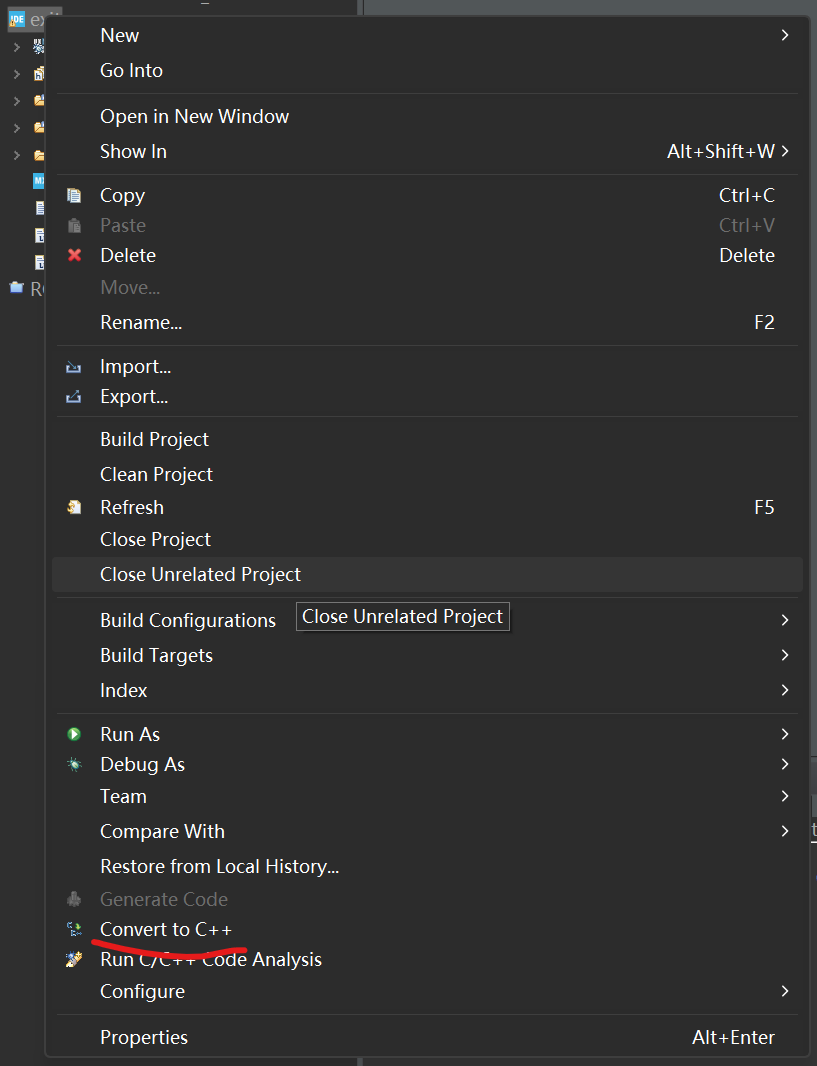The image size is (817, 1066).
Task: Click the Refresh icon
Action: coord(74,508)
